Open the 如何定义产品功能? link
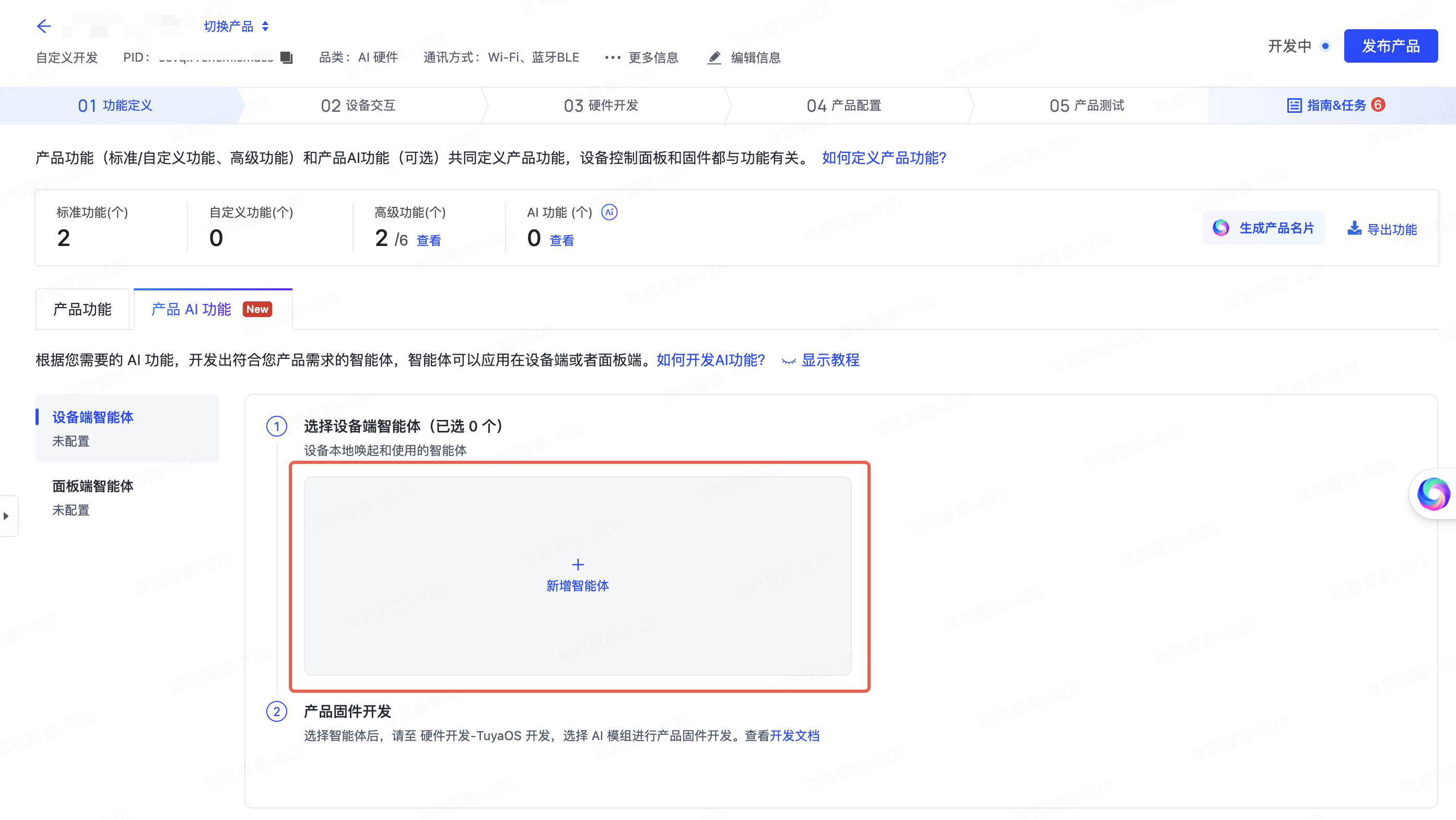Screen dimensions: 1456x820 (x=884, y=158)
